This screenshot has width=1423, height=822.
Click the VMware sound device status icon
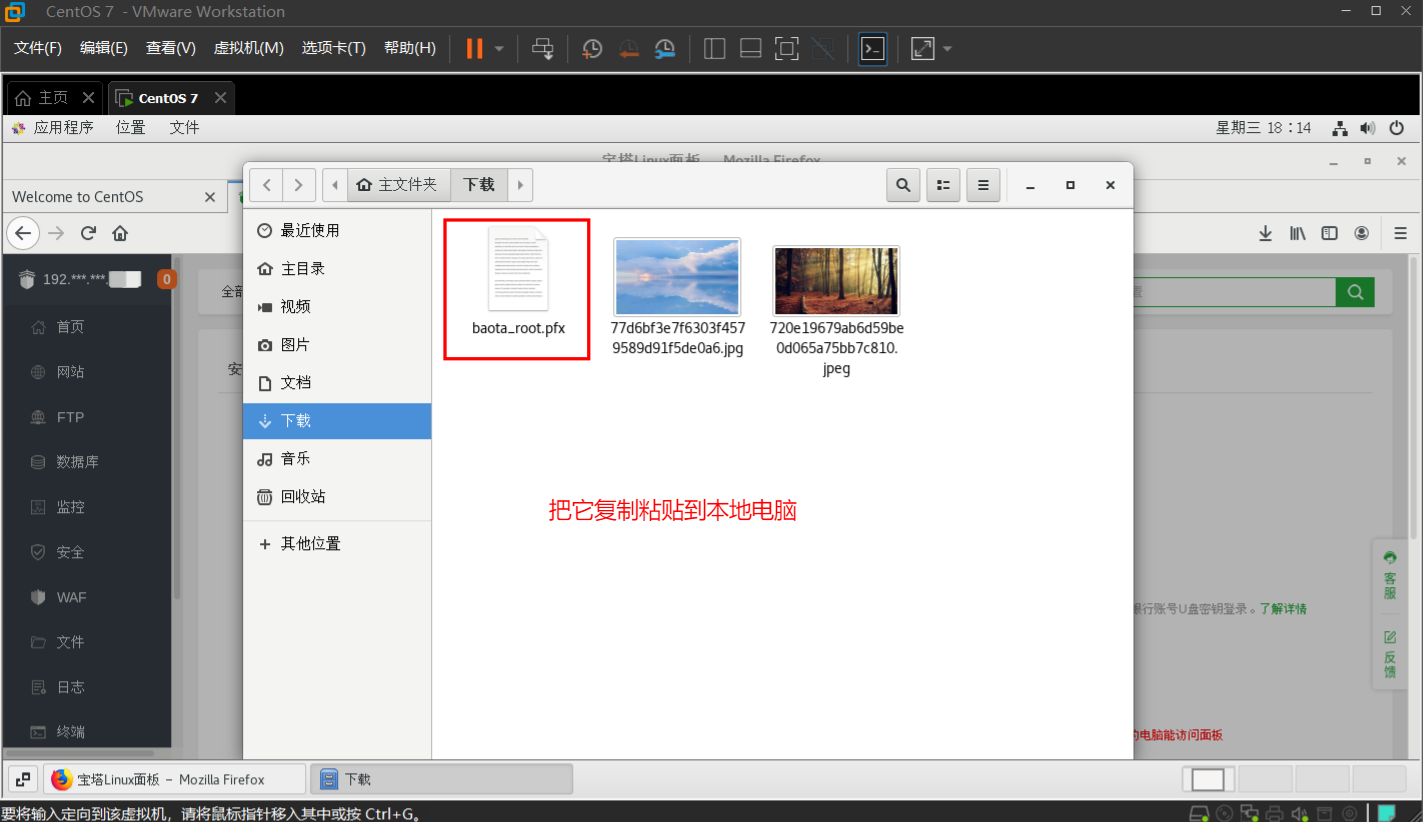pyautogui.click(x=1299, y=813)
